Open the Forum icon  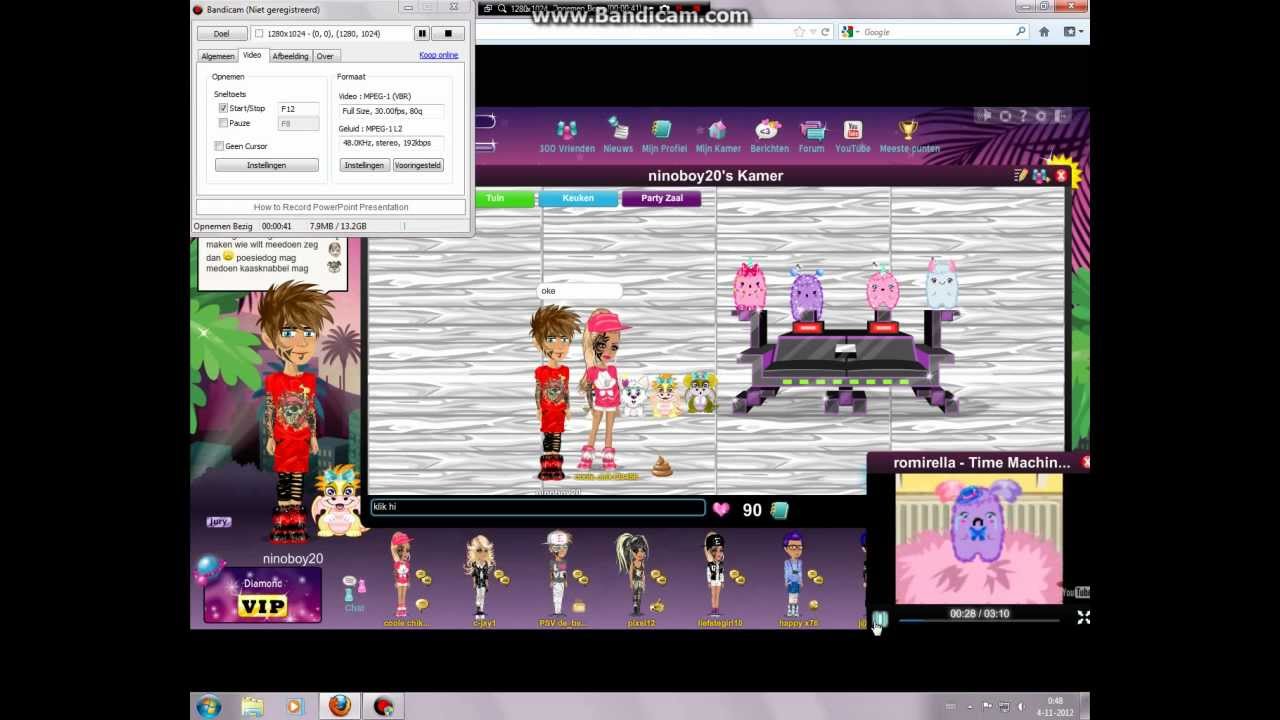pyautogui.click(x=812, y=131)
